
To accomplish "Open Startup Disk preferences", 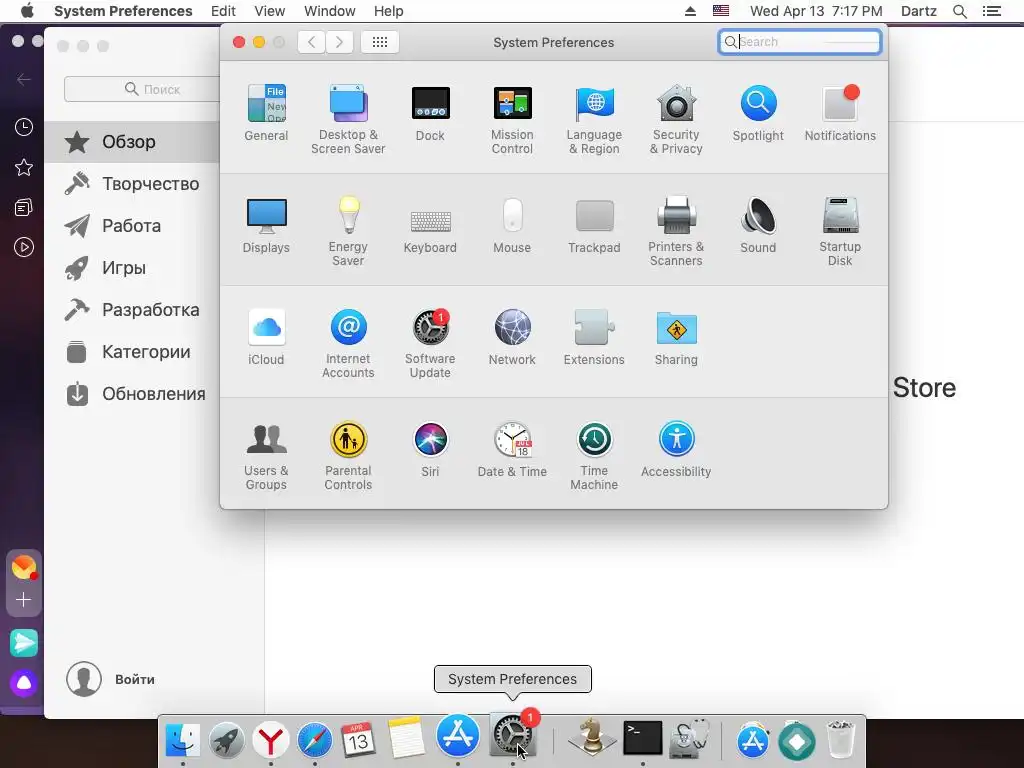I will 840,232.
